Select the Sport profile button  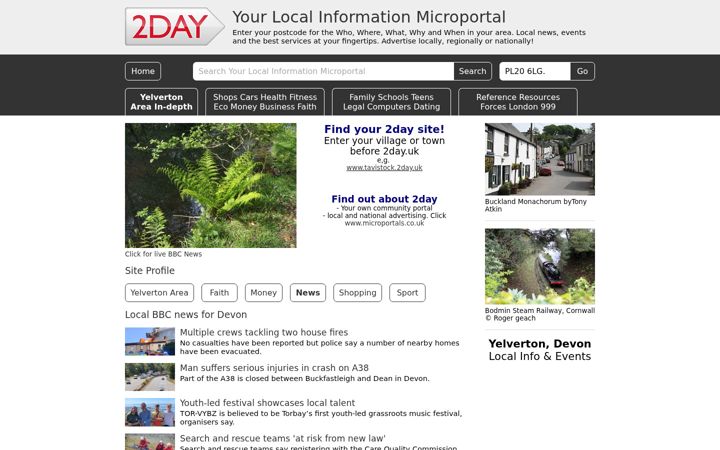point(407,292)
